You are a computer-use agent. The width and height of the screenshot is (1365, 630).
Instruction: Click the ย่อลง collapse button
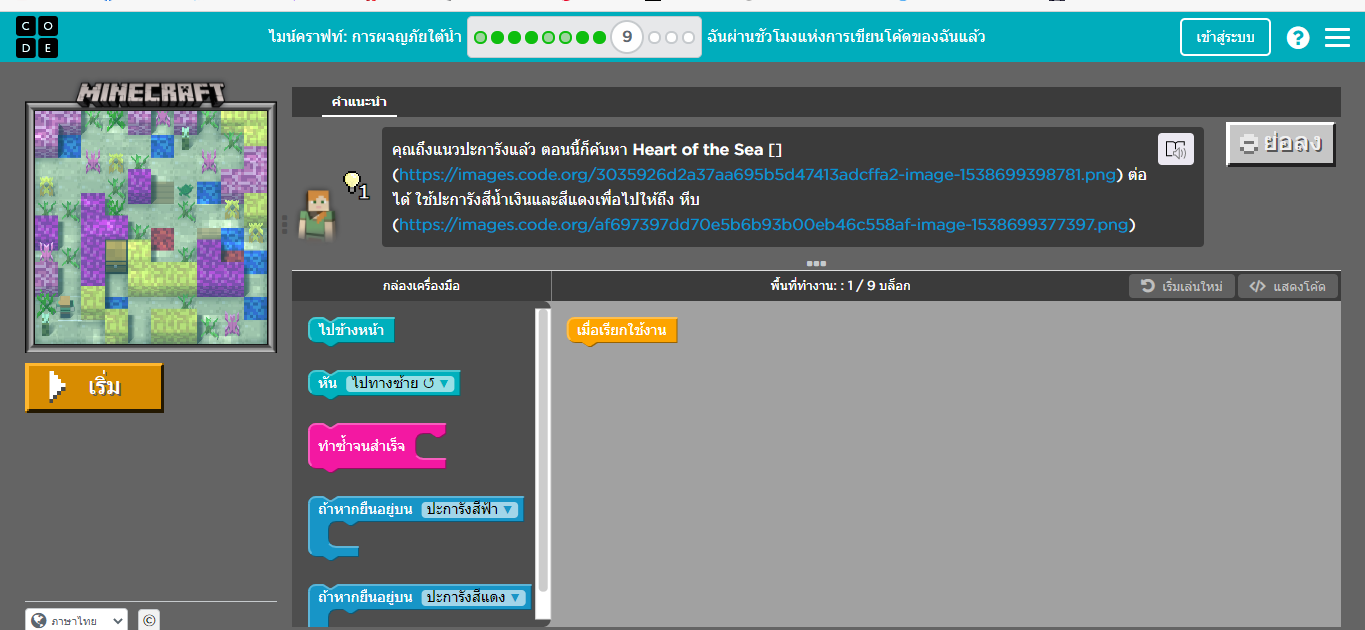coord(1280,145)
